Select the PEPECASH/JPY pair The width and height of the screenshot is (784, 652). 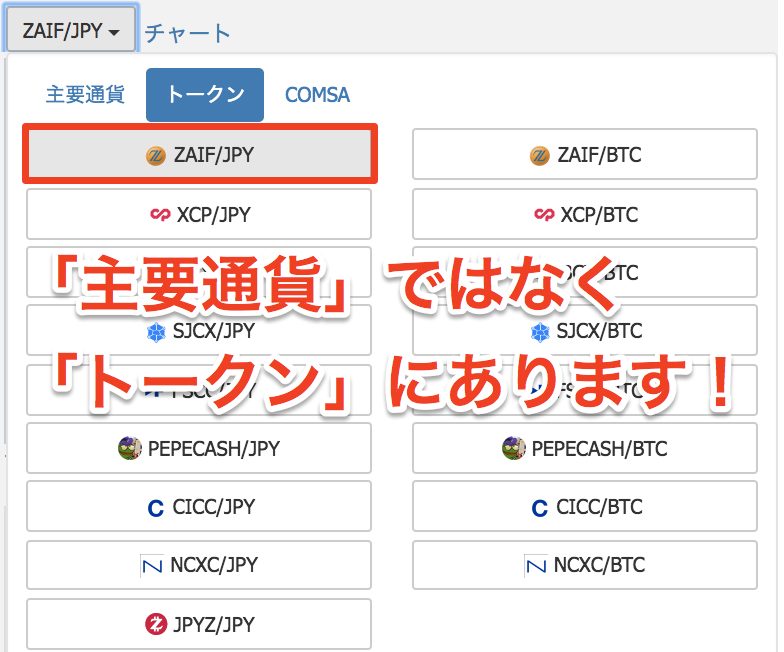[x=199, y=448]
